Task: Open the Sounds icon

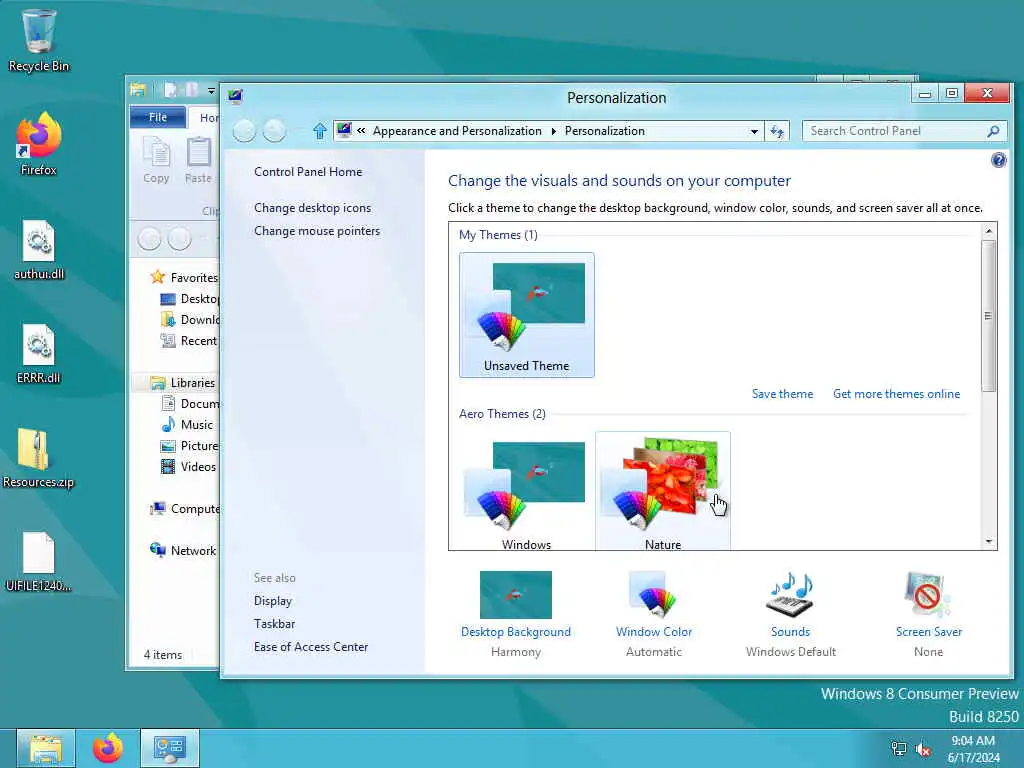Action: 790,595
